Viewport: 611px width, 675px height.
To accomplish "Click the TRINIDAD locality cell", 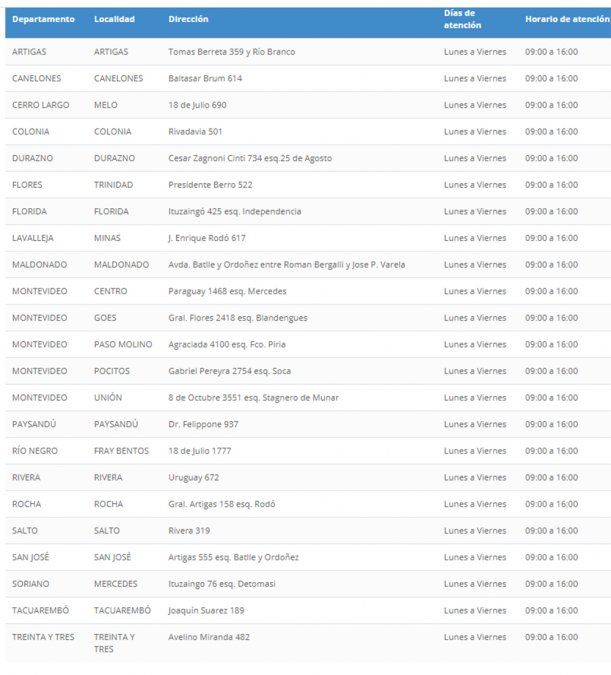I will click(112, 185).
